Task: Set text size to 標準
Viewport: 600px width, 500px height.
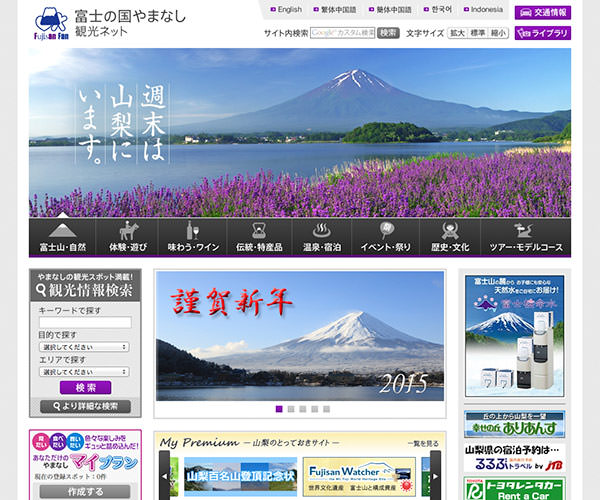Action: pyautogui.click(x=477, y=33)
